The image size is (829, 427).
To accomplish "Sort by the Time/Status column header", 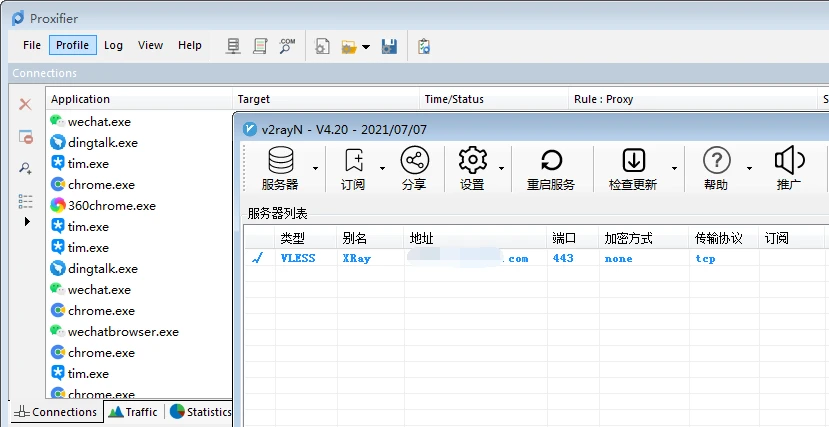I will (x=494, y=99).
